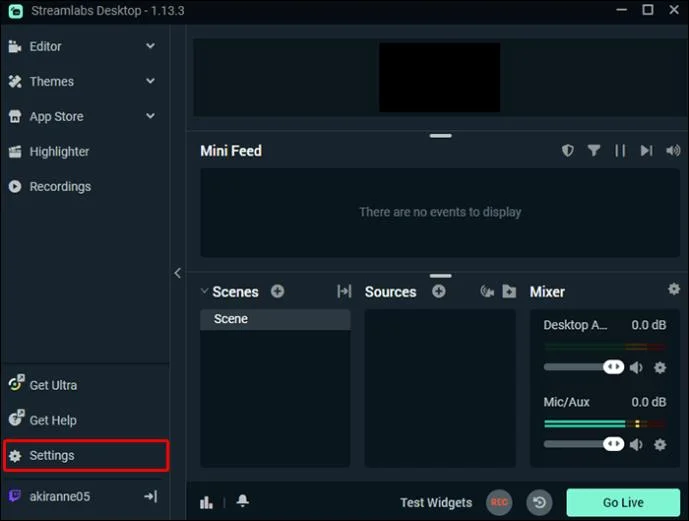Open Mic/Aux source settings gear
The image size is (689, 521).
(x=660, y=445)
